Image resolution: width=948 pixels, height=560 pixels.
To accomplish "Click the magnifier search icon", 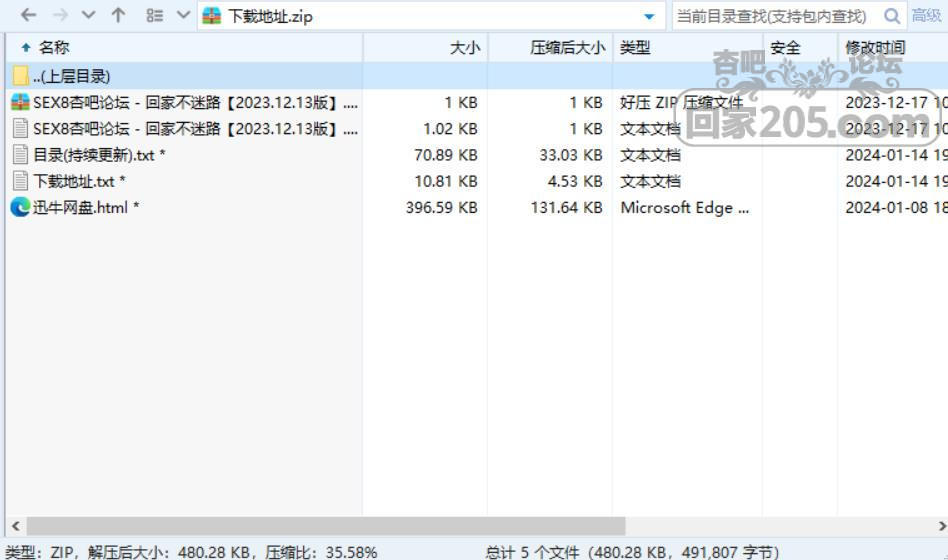I will [892, 16].
